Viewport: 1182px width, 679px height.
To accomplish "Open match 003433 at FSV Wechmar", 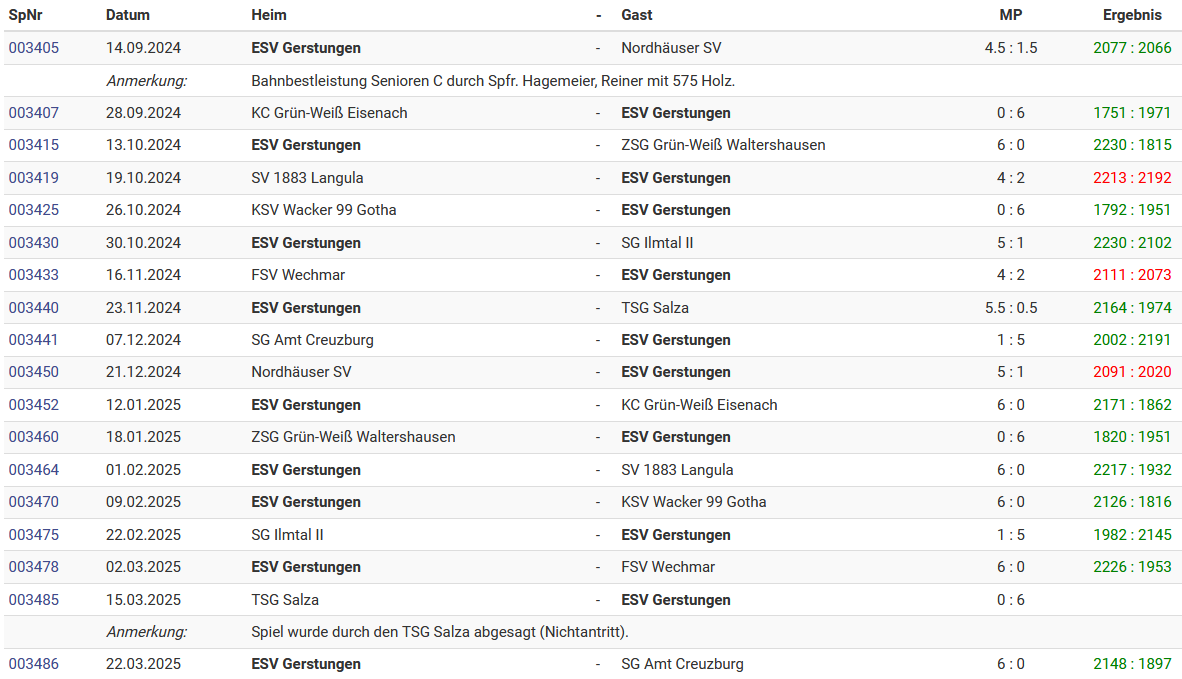I will coord(34,275).
